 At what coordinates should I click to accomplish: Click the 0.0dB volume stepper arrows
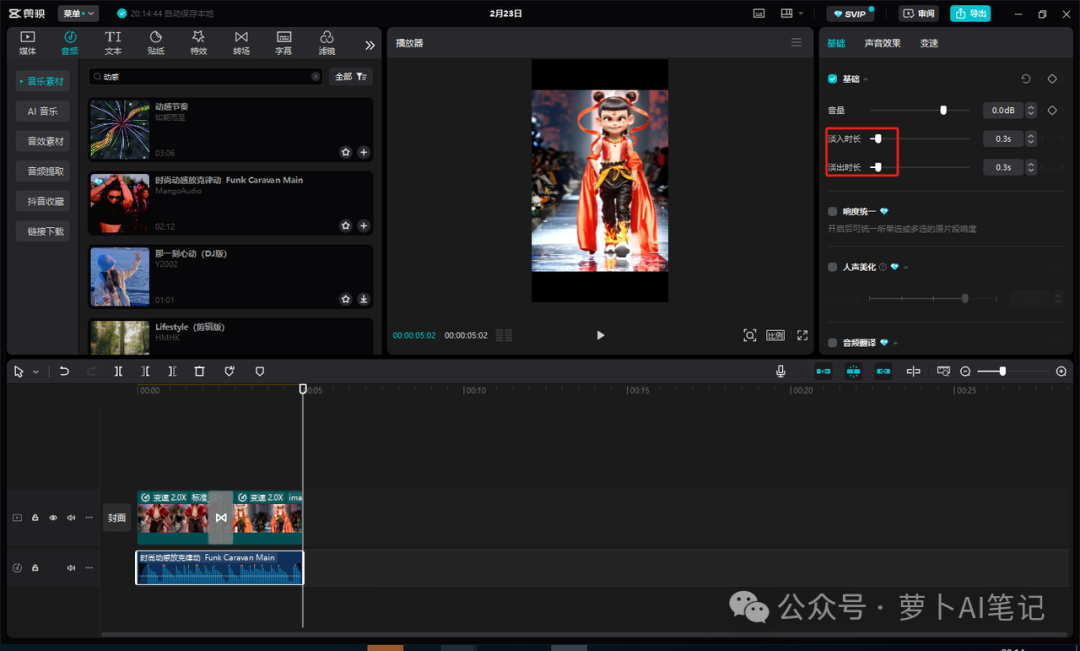tap(1030, 110)
